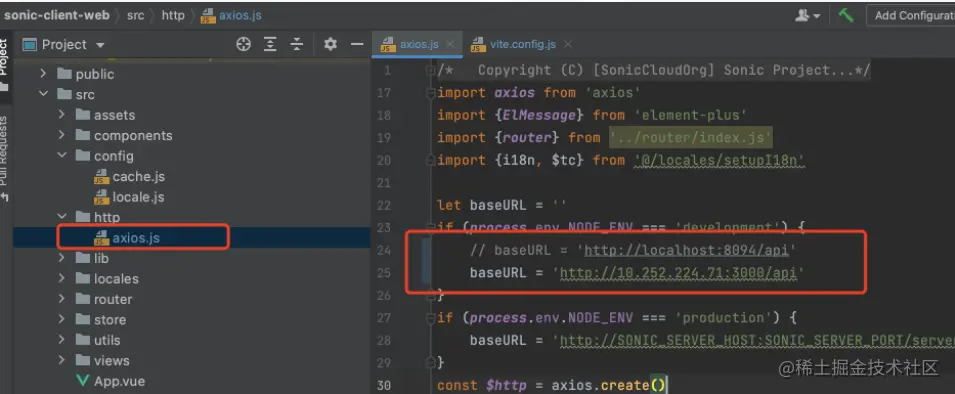Screen dimensions: 955x394
Task: Expand the assets folder arrow
Action: pos(62,114)
